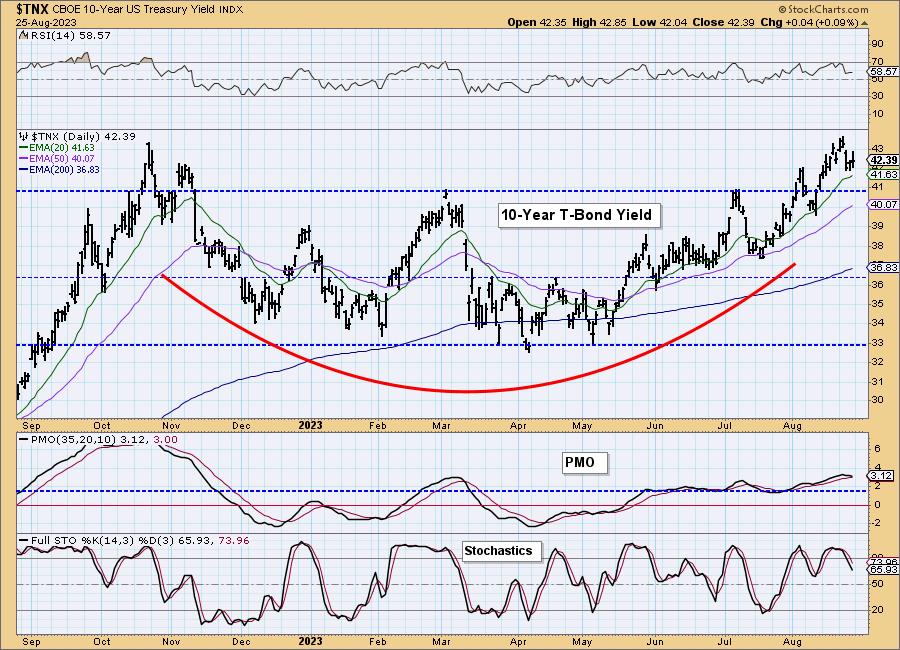Click the '10' RSI axis label
The width and height of the screenshot is (900, 650).
pyautogui.click(x=877, y=114)
